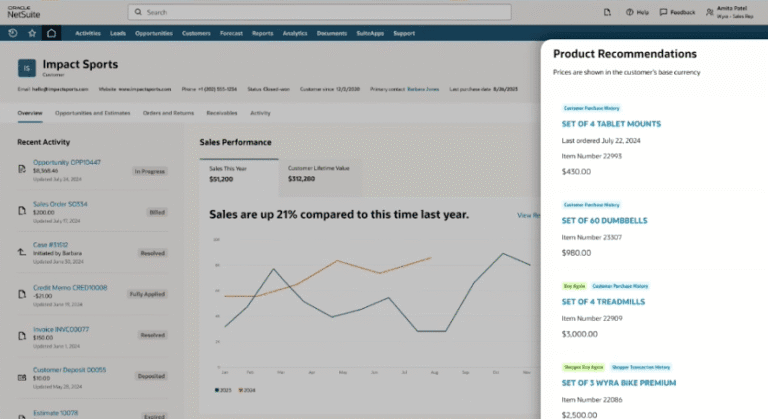Open the Shortcuts star icon
768x419 pixels.
(x=32, y=33)
